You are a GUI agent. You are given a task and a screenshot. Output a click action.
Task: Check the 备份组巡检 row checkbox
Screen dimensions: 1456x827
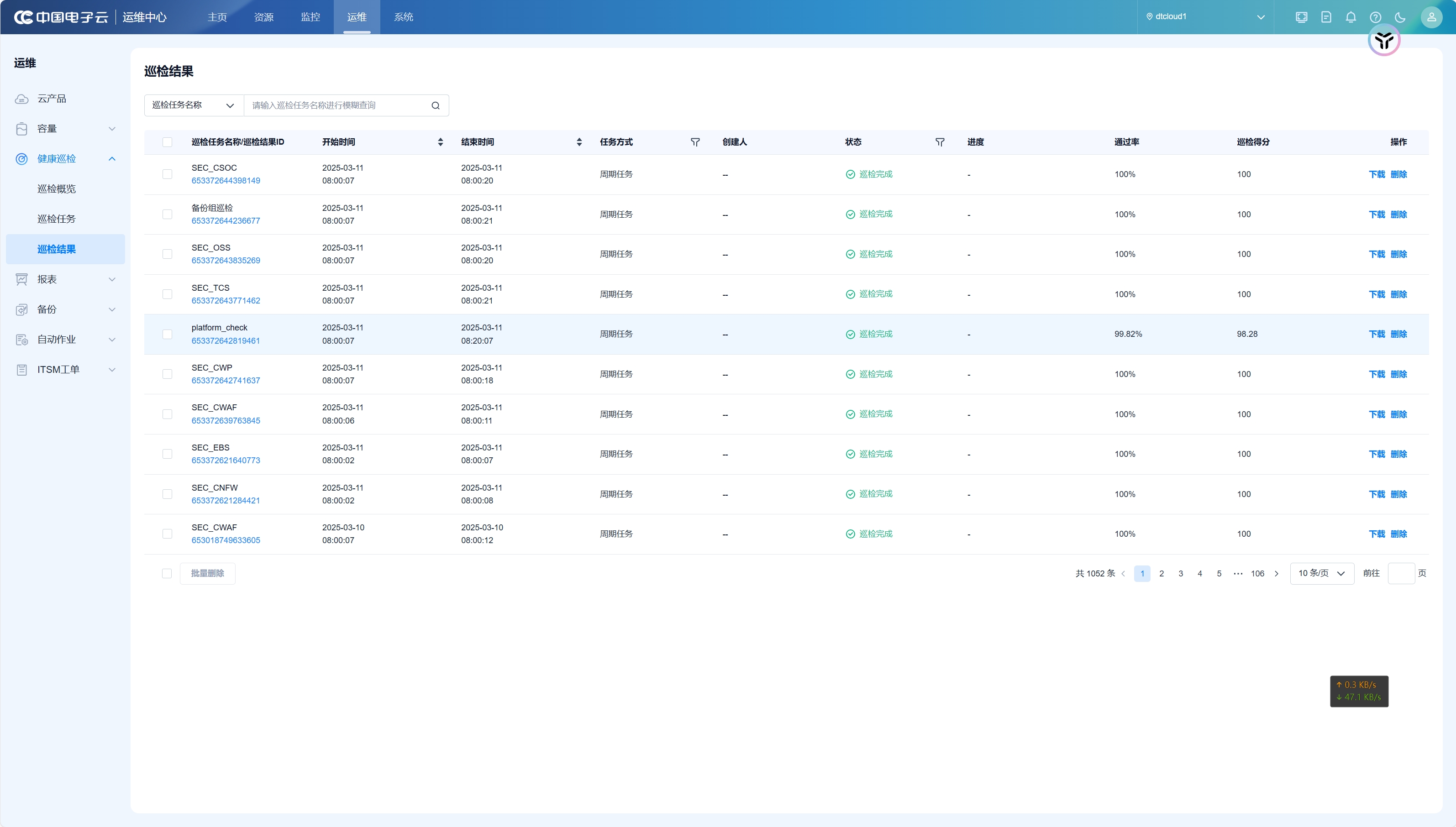(167, 214)
